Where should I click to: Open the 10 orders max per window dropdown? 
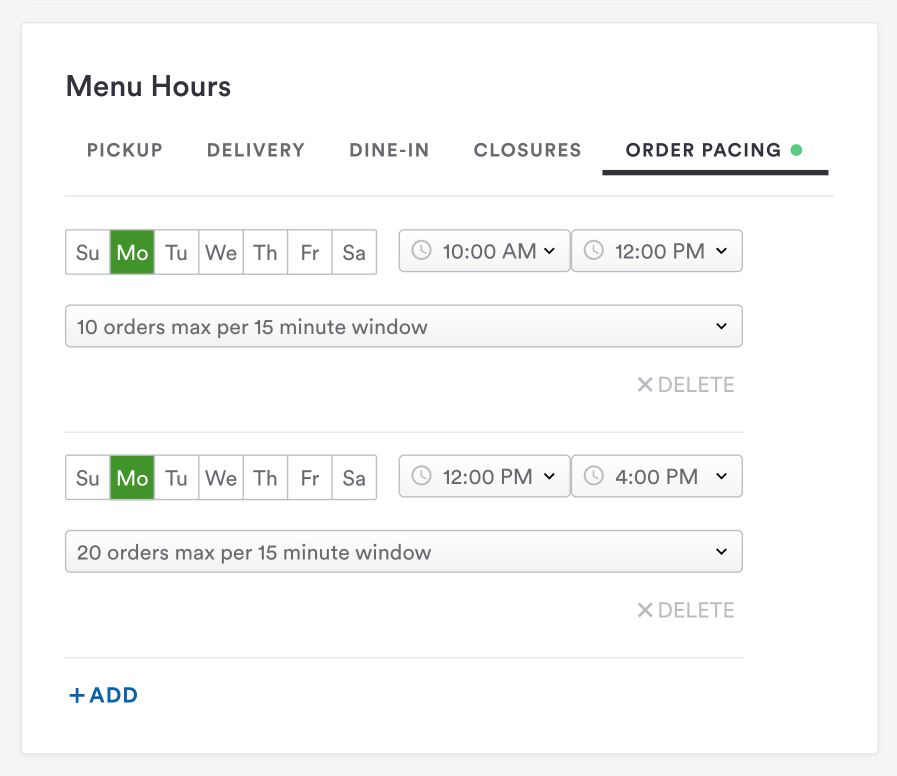403,327
